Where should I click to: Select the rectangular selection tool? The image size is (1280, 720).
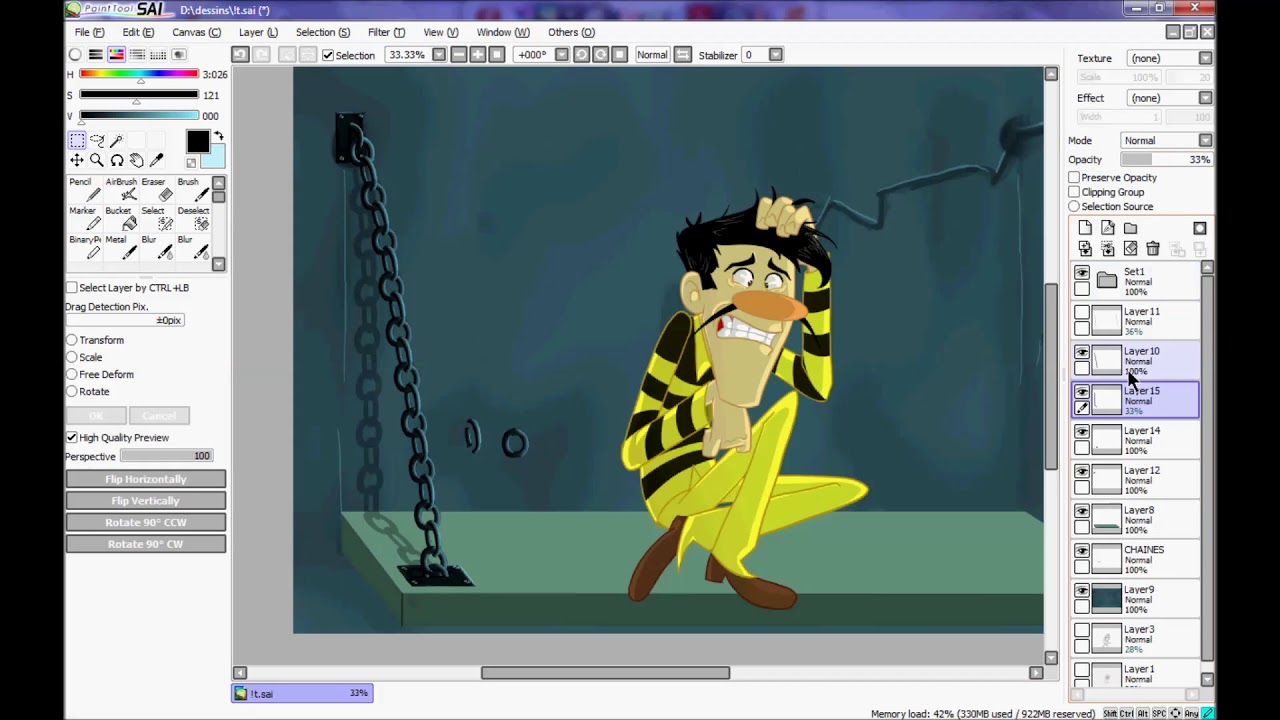77,141
